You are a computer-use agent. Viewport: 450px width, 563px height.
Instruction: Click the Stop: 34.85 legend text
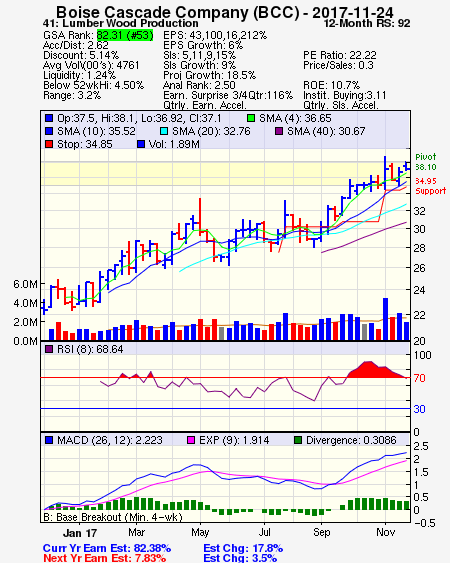pos(85,144)
